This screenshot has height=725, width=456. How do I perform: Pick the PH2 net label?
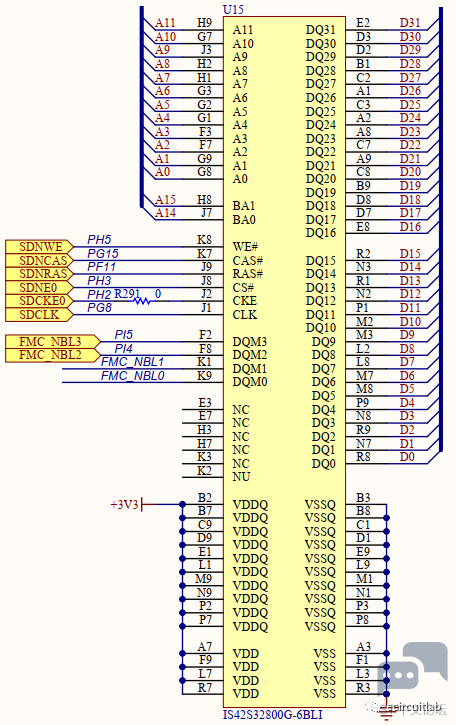[99, 294]
